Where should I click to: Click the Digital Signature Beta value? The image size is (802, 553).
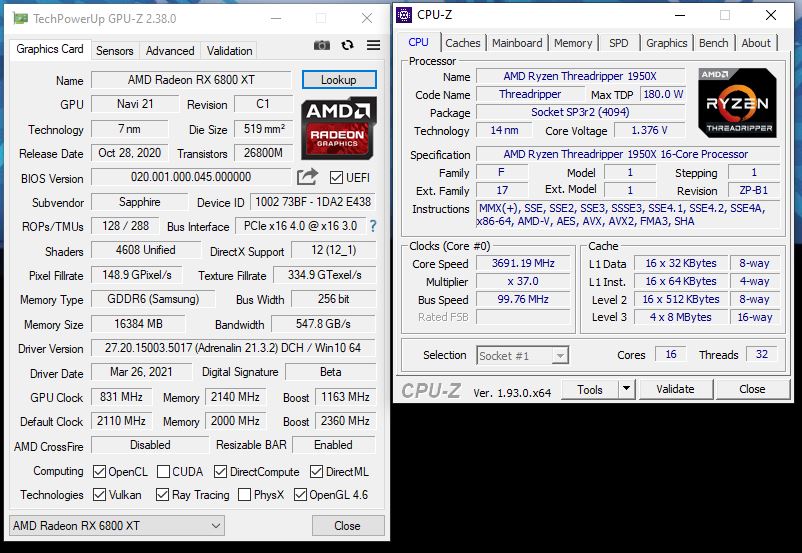click(x=330, y=372)
